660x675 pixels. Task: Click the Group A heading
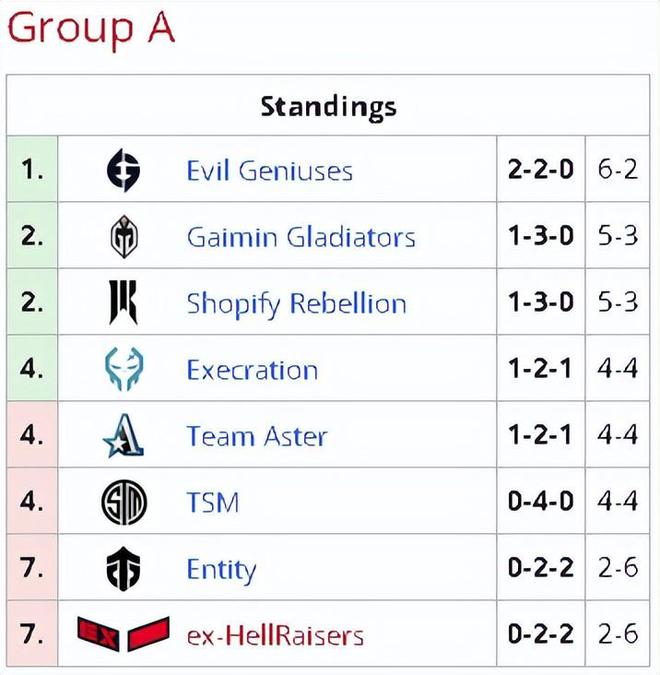(x=91, y=29)
